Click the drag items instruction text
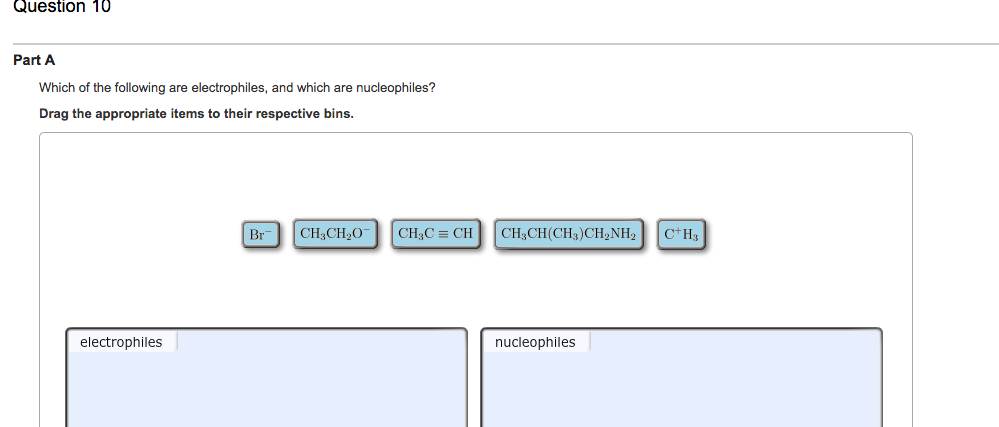The width and height of the screenshot is (999, 427). pos(196,114)
